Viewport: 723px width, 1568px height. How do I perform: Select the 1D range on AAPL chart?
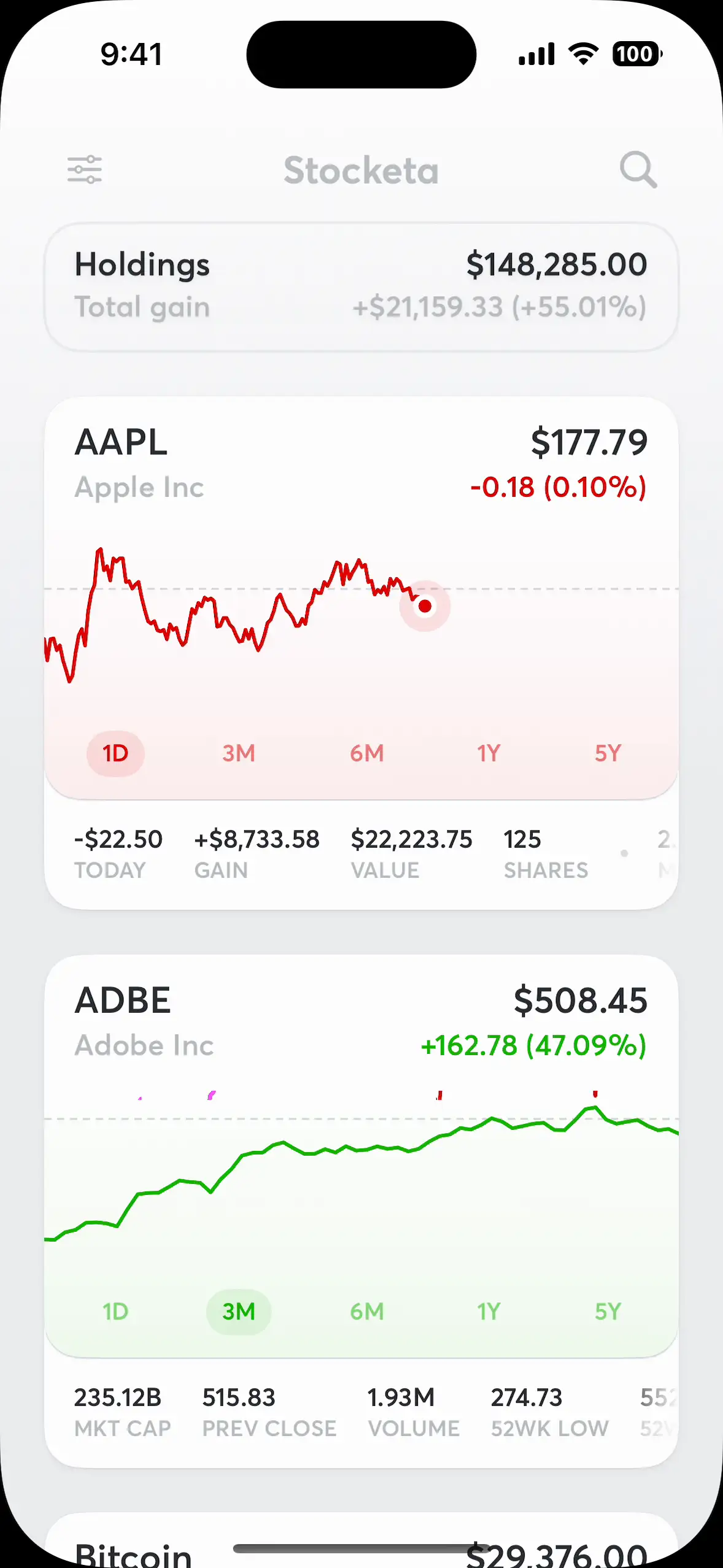tap(115, 753)
